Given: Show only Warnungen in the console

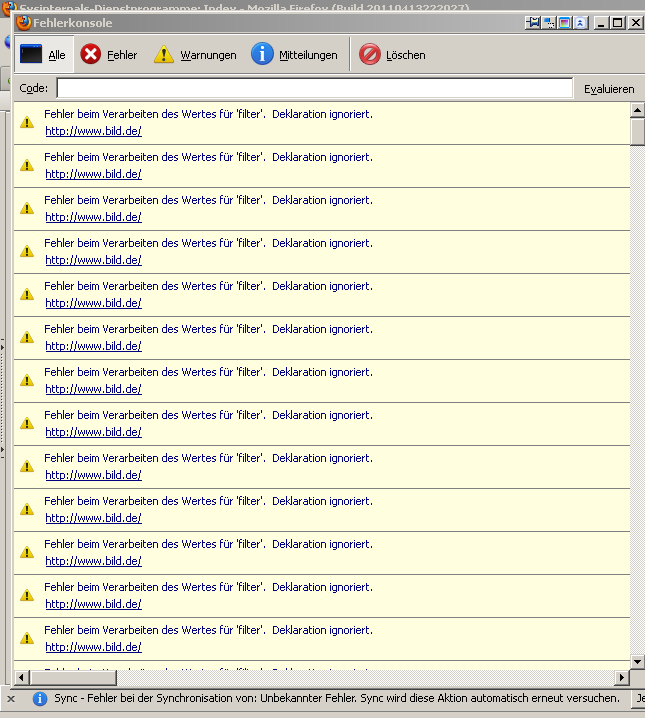Looking at the screenshot, I should coord(195,54).
